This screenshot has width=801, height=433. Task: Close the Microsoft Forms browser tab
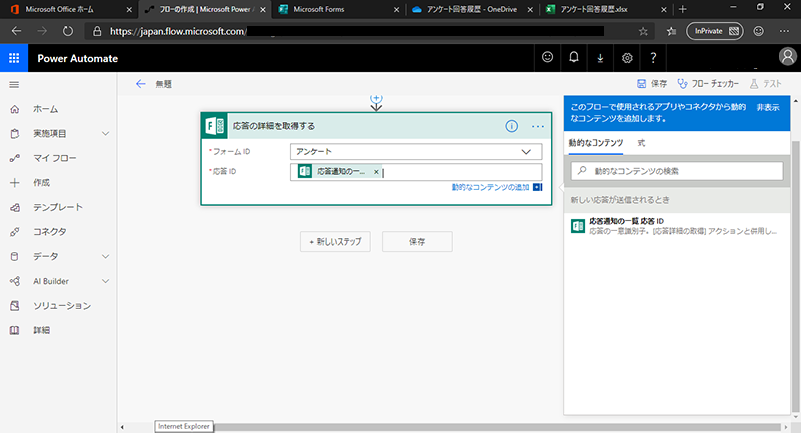pos(396,10)
